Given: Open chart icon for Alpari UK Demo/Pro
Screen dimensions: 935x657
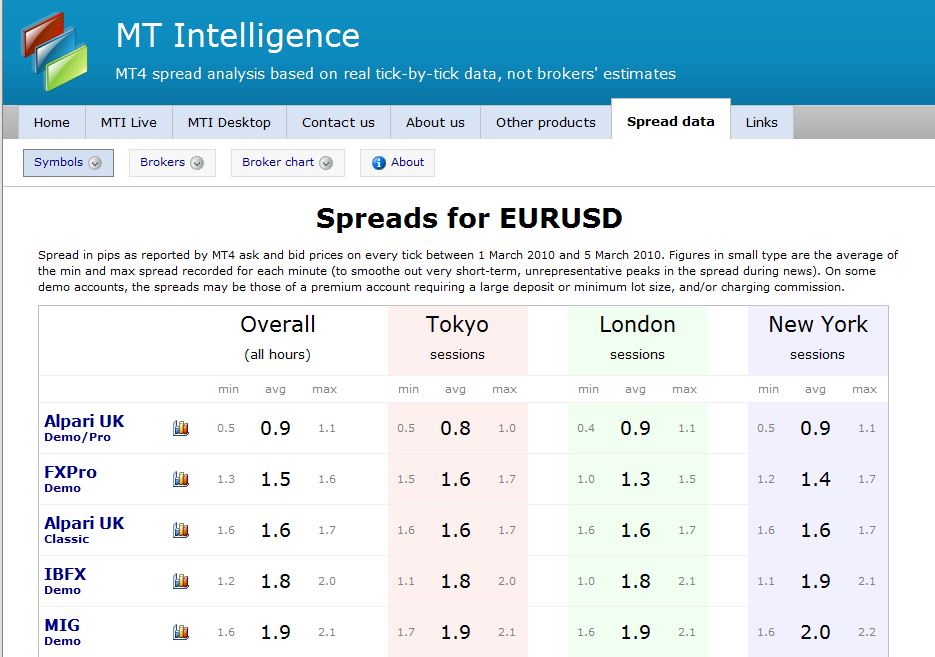Looking at the screenshot, I should point(181,428).
